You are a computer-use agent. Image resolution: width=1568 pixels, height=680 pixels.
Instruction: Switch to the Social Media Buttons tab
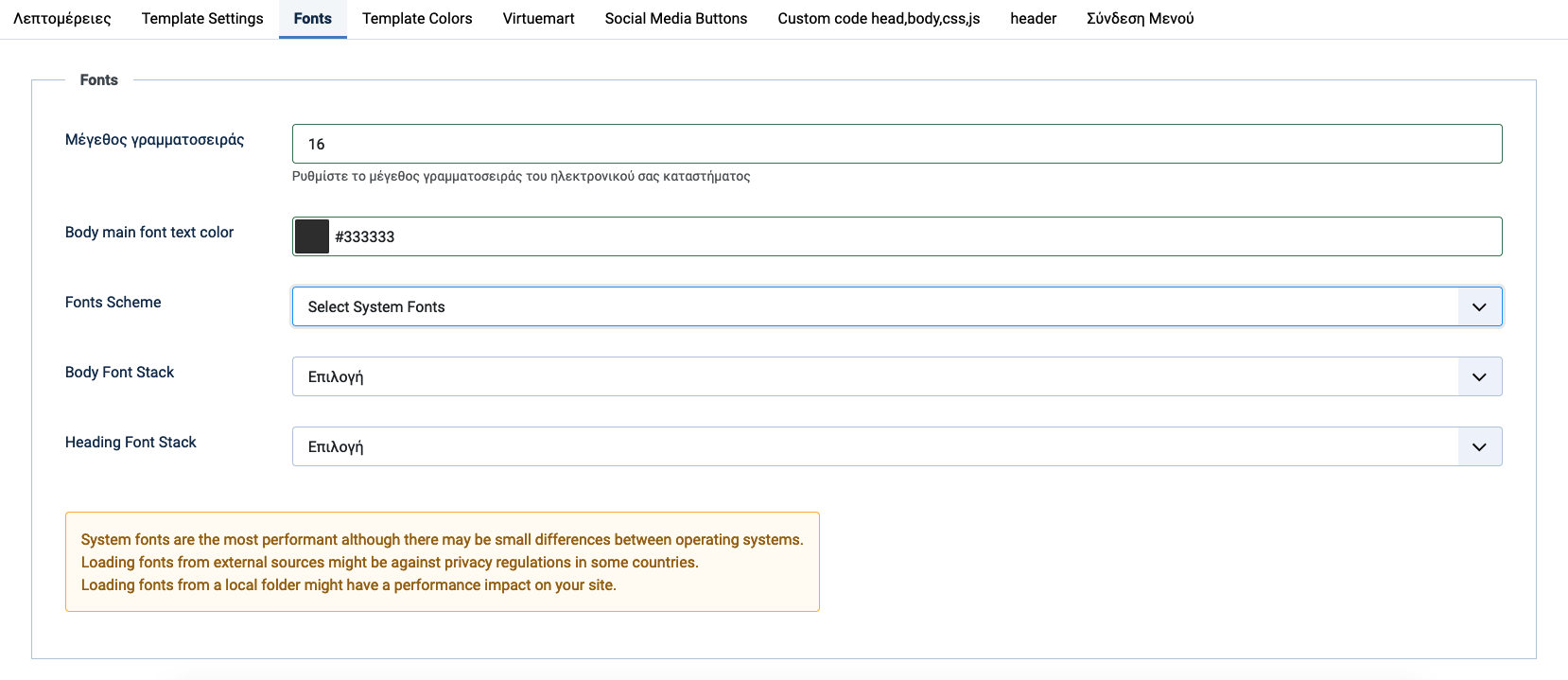pyautogui.click(x=675, y=19)
